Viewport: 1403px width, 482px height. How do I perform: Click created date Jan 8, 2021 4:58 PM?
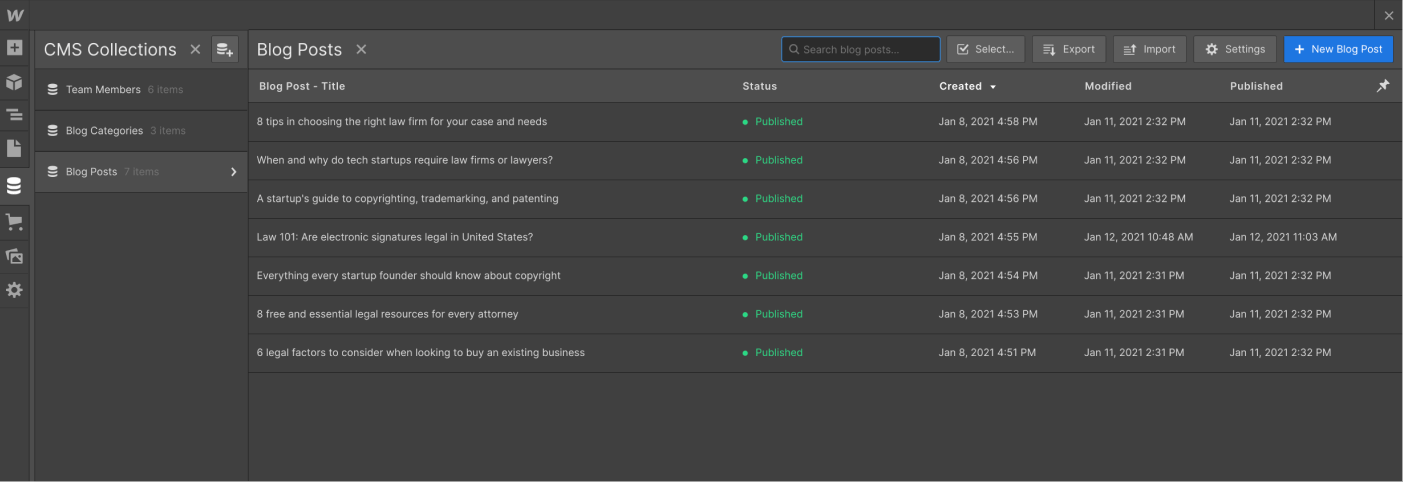(x=988, y=122)
